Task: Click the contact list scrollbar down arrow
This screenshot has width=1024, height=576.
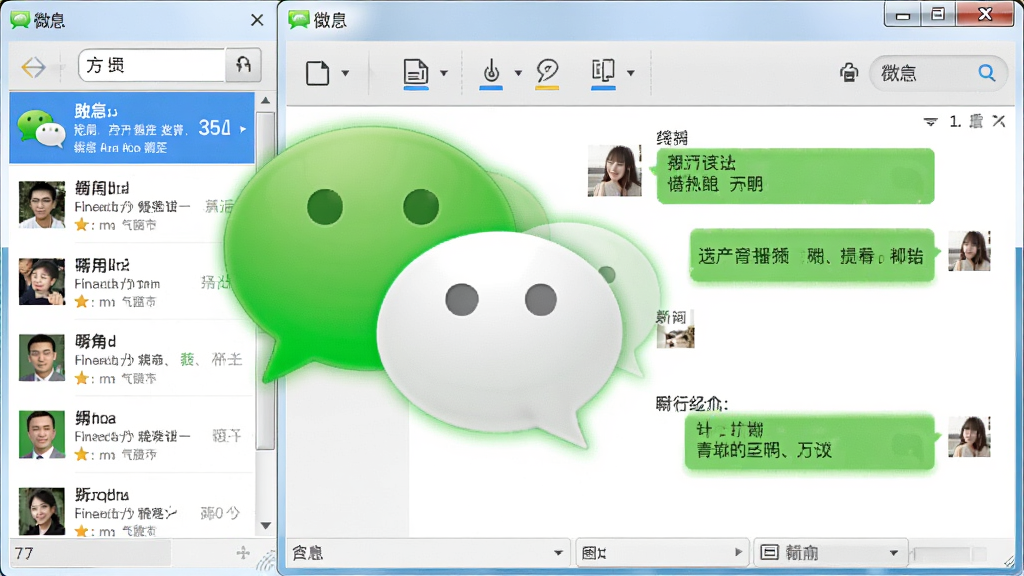Action: pos(265,526)
